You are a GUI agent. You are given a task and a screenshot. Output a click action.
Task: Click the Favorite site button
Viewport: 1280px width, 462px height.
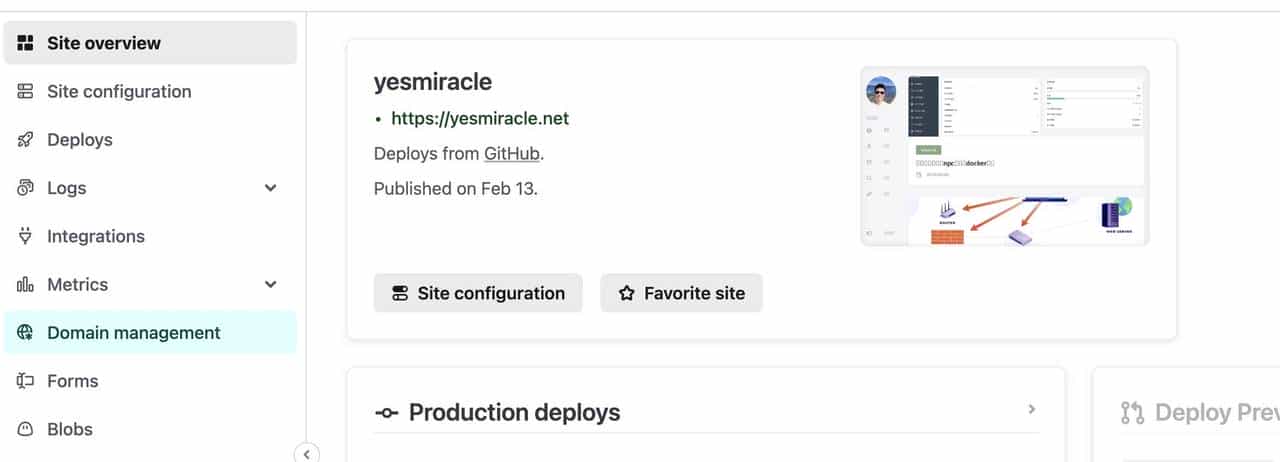(681, 293)
